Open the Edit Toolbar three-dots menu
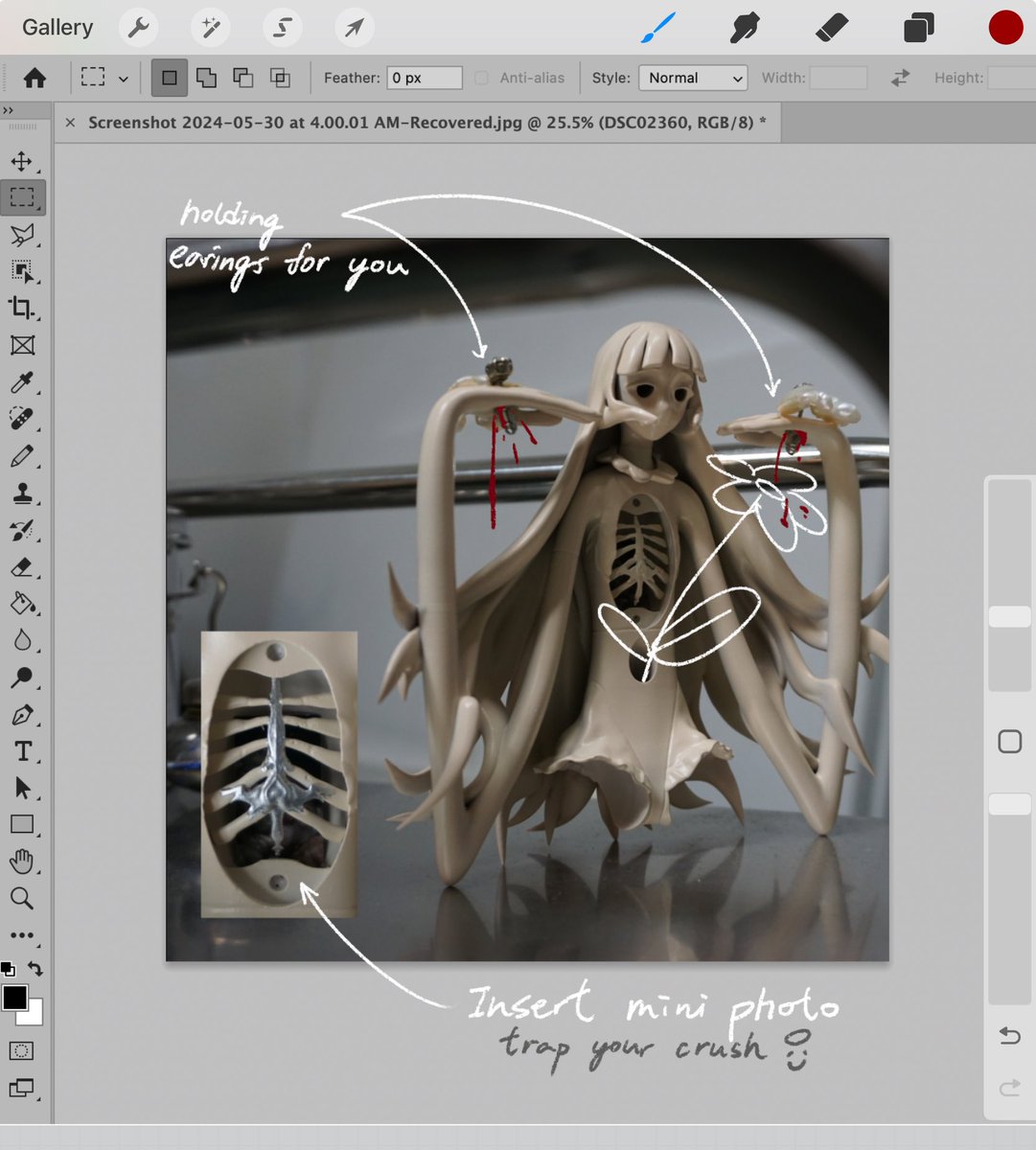This screenshot has height=1150, width=1036. point(22,935)
